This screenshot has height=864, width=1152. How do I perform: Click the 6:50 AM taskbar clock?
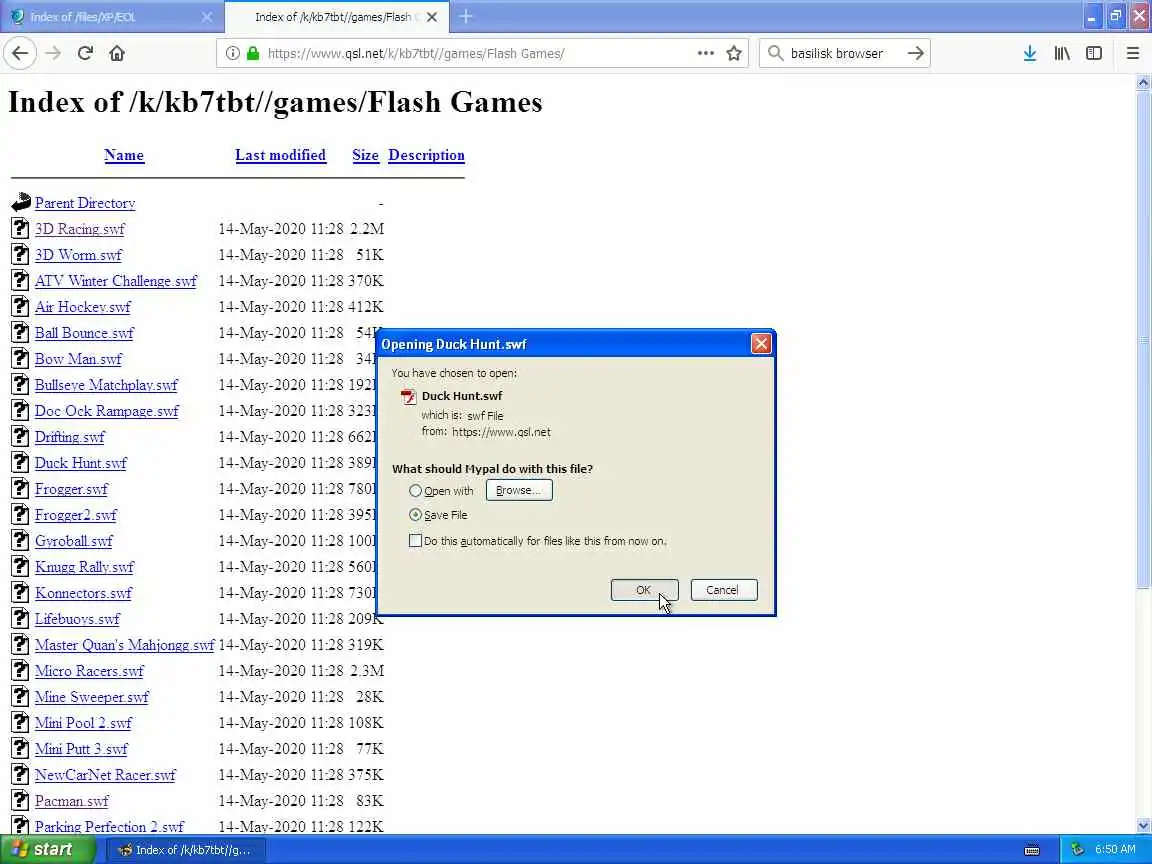[1115, 849]
